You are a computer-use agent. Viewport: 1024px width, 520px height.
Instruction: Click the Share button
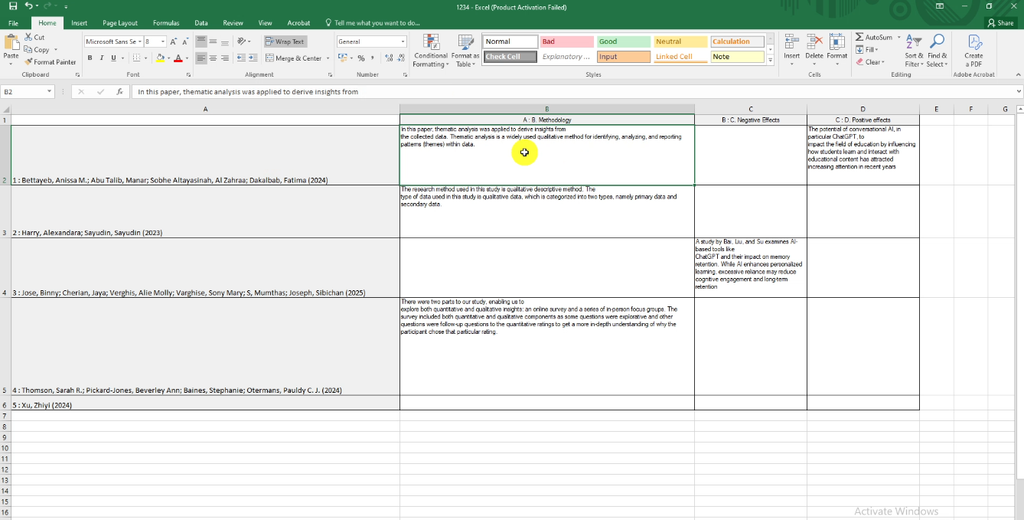point(1000,23)
